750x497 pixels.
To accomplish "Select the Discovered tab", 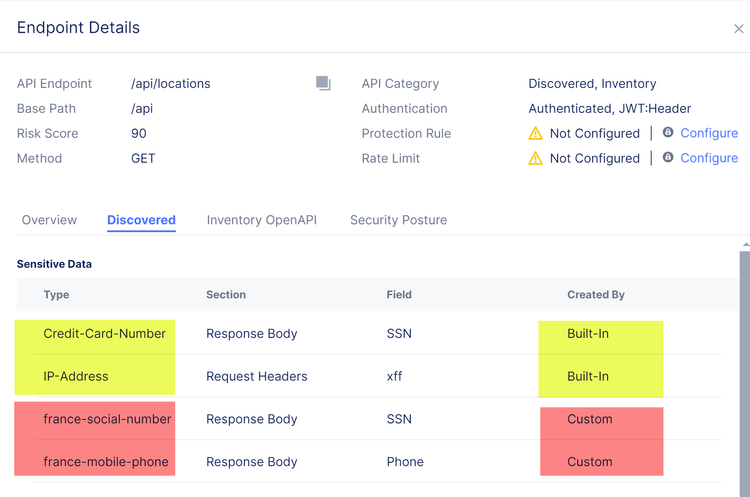I will (x=141, y=220).
